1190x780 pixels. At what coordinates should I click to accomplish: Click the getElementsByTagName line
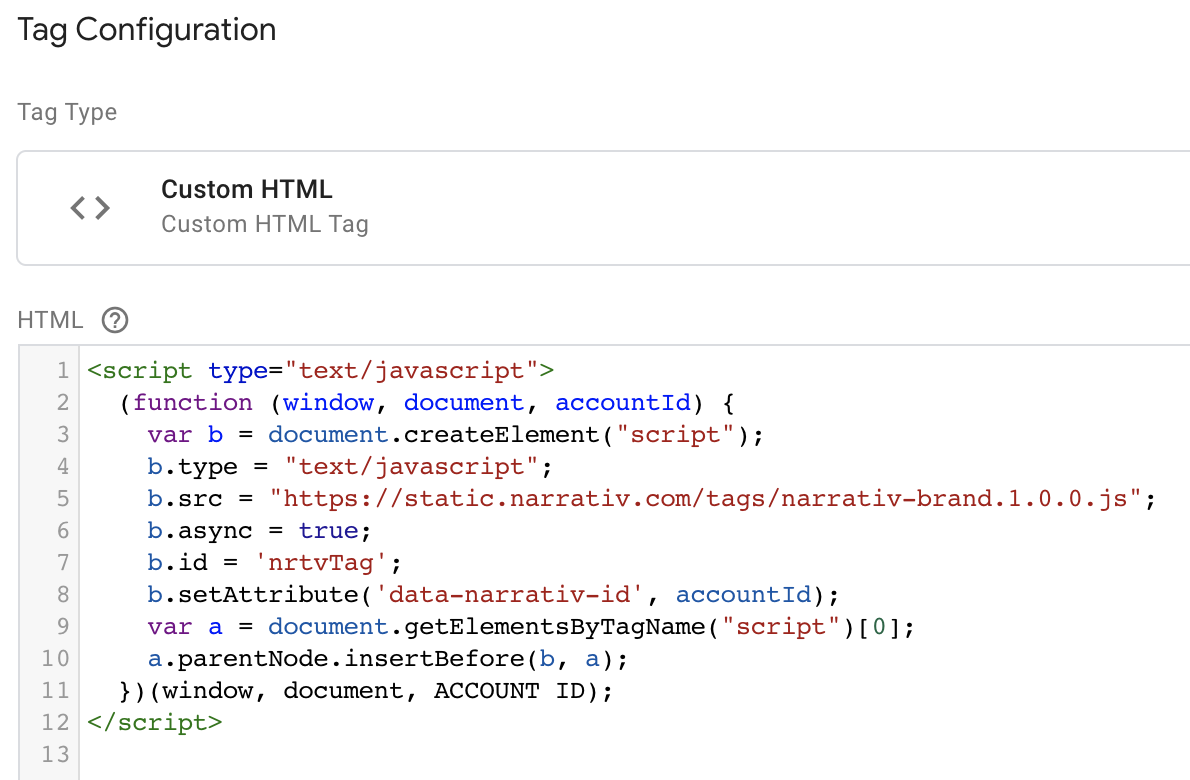pos(531,626)
